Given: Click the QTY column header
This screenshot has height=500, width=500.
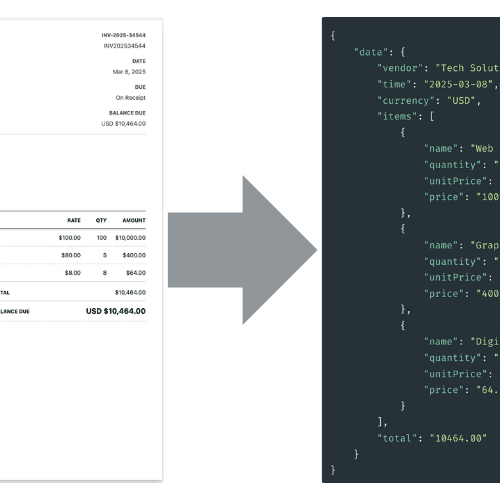Looking at the screenshot, I should pos(101,220).
